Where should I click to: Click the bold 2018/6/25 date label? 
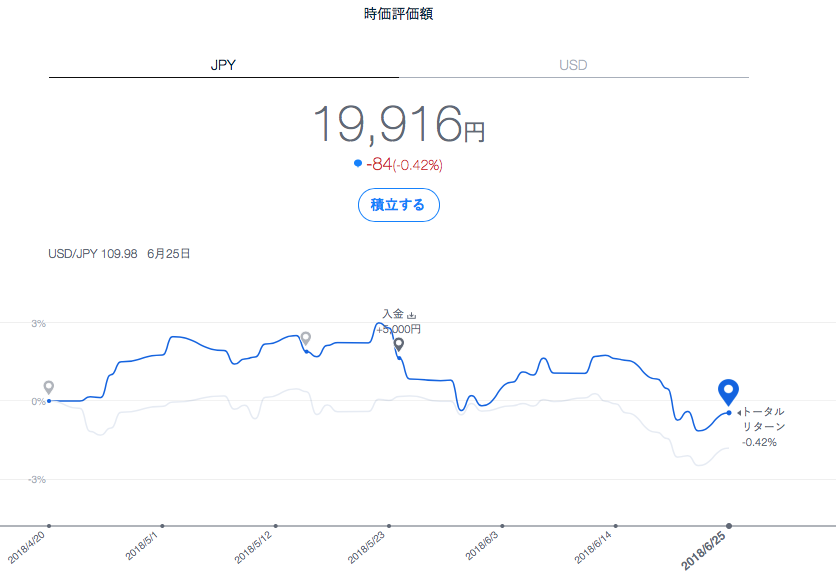click(x=704, y=550)
